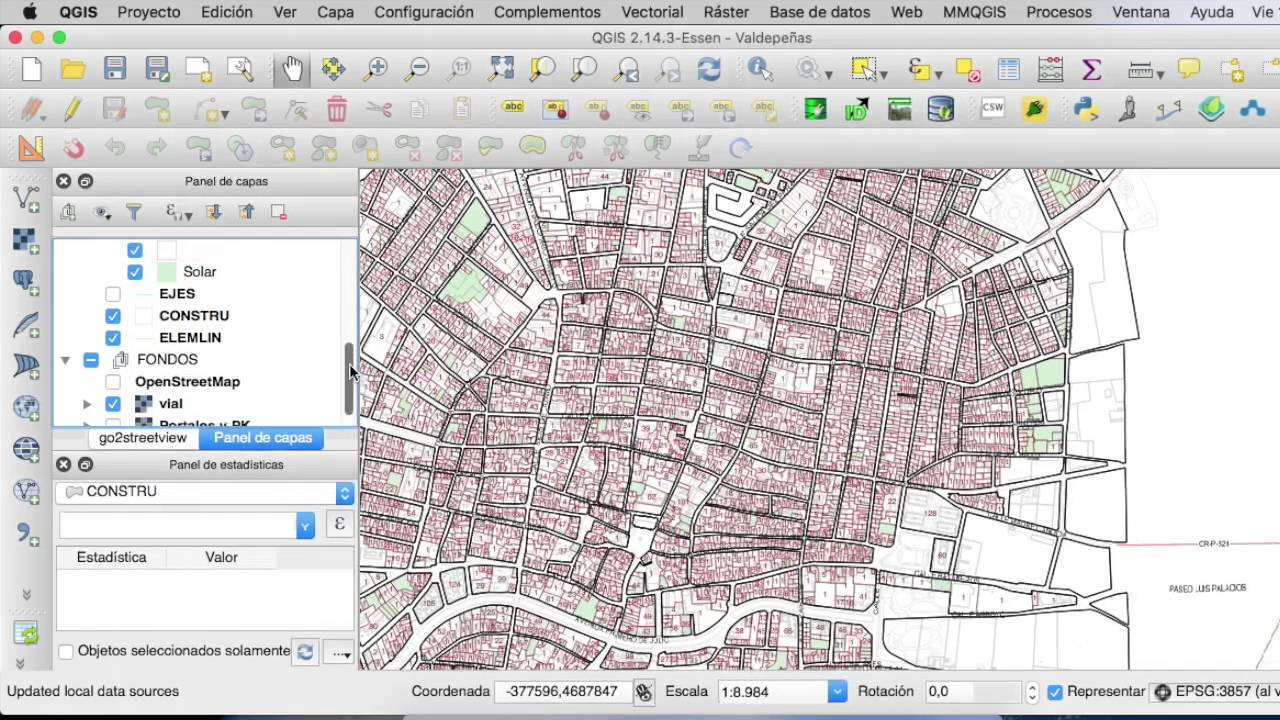The image size is (1280, 720).
Task: Select the Pan Map hand tool
Action: pos(291,69)
